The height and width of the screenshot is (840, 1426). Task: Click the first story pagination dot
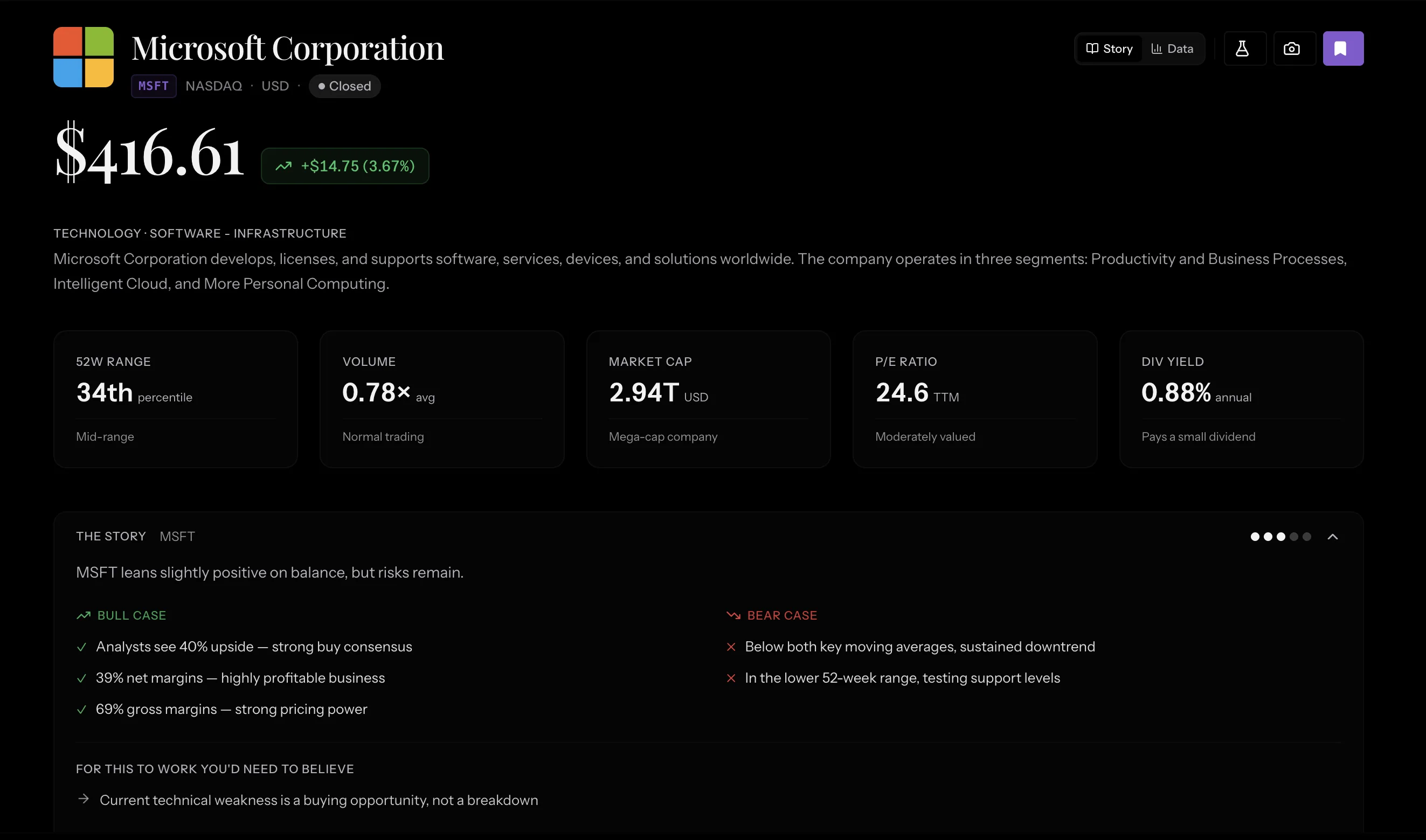[1255, 536]
